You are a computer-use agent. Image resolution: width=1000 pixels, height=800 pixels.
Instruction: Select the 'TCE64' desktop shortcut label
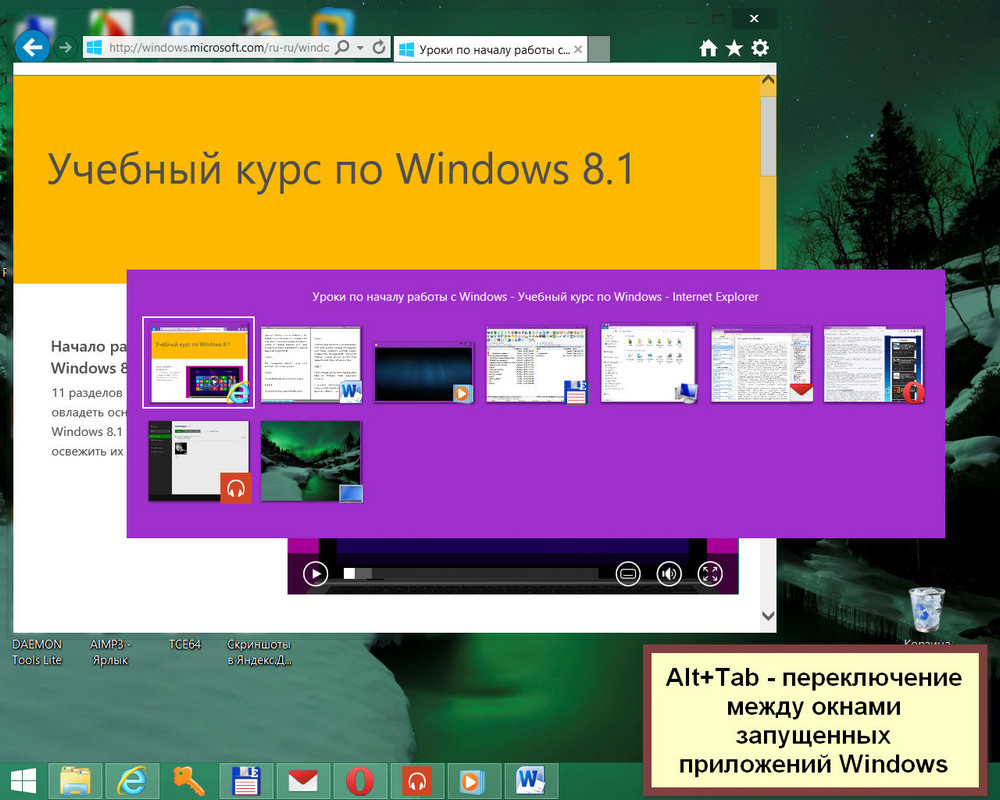point(184,644)
